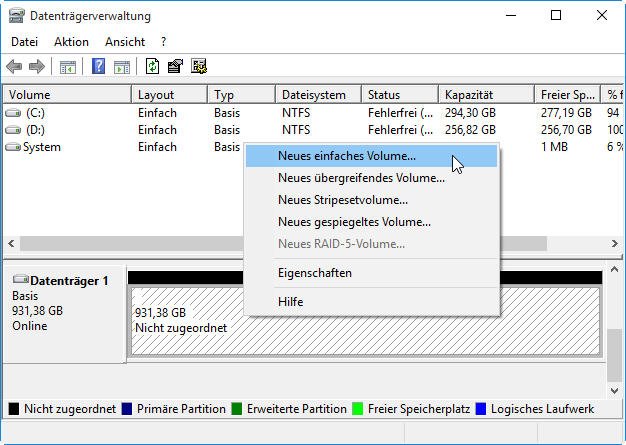Open the Properties toolbar icon
This screenshot has height=445, width=626.
coord(175,66)
